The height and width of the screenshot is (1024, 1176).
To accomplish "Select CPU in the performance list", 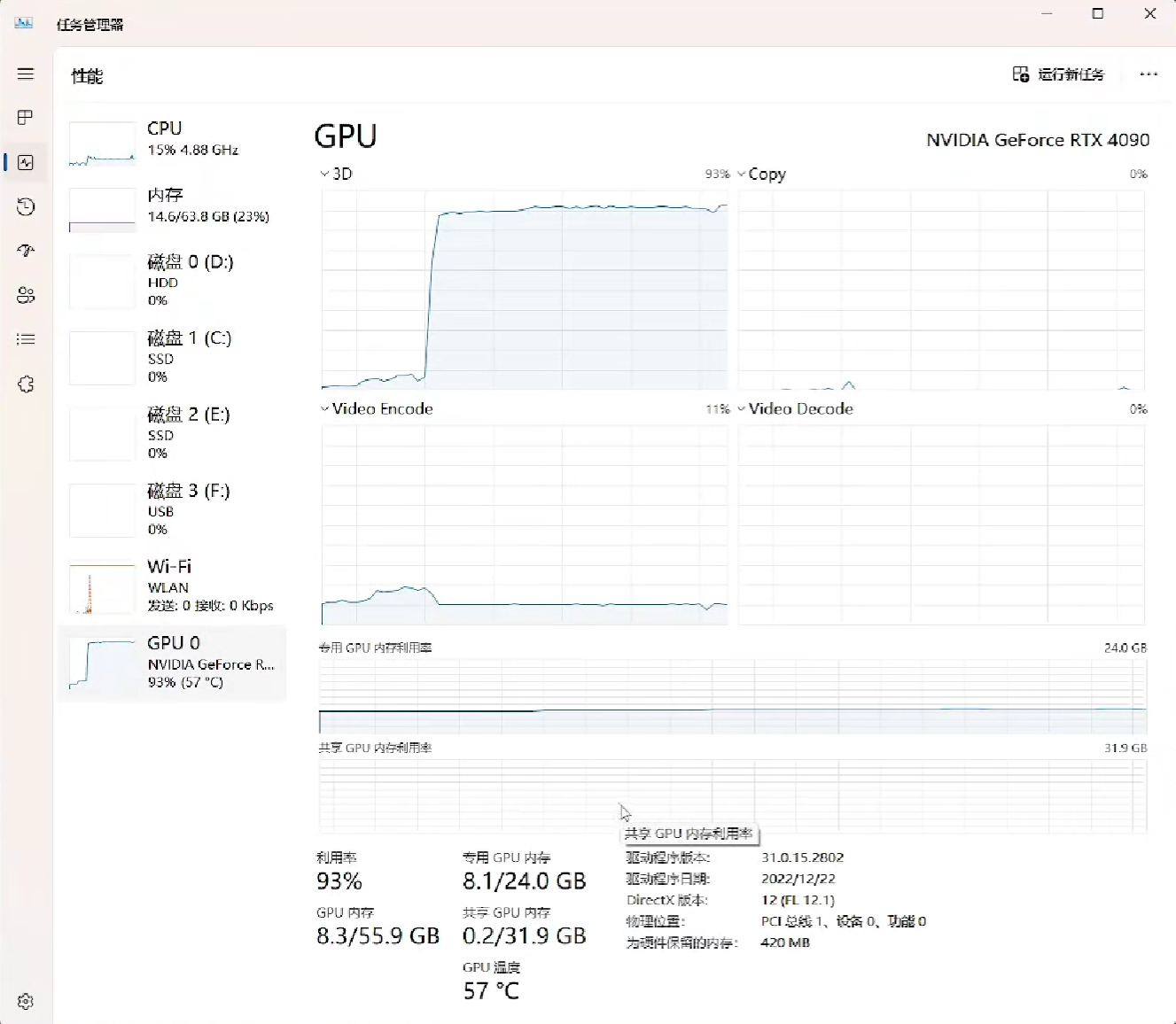I will 173,142.
